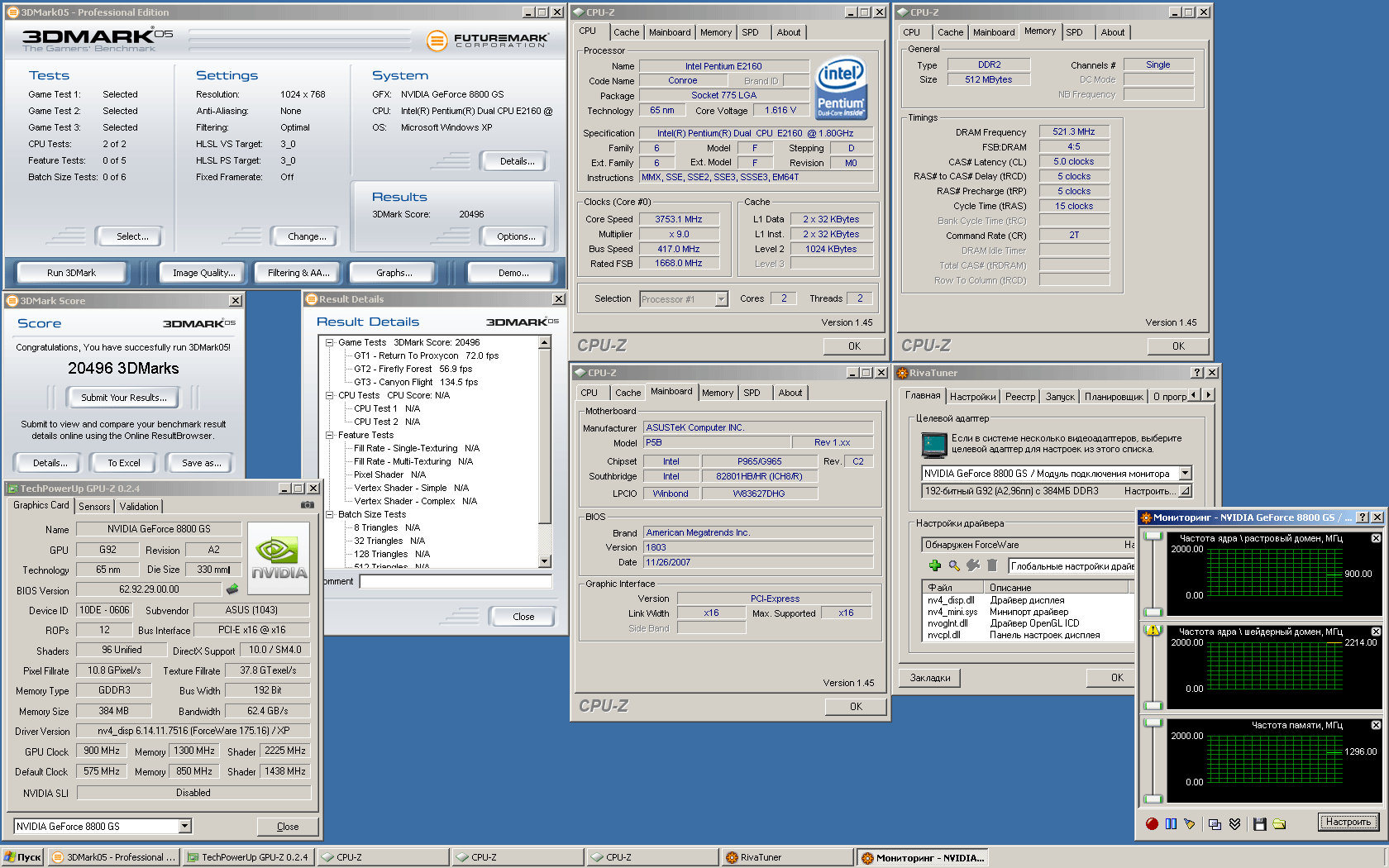The image size is (1389, 868).
Task: Click the magnifier icon in RivaTuner driver settings
Action: [954, 565]
